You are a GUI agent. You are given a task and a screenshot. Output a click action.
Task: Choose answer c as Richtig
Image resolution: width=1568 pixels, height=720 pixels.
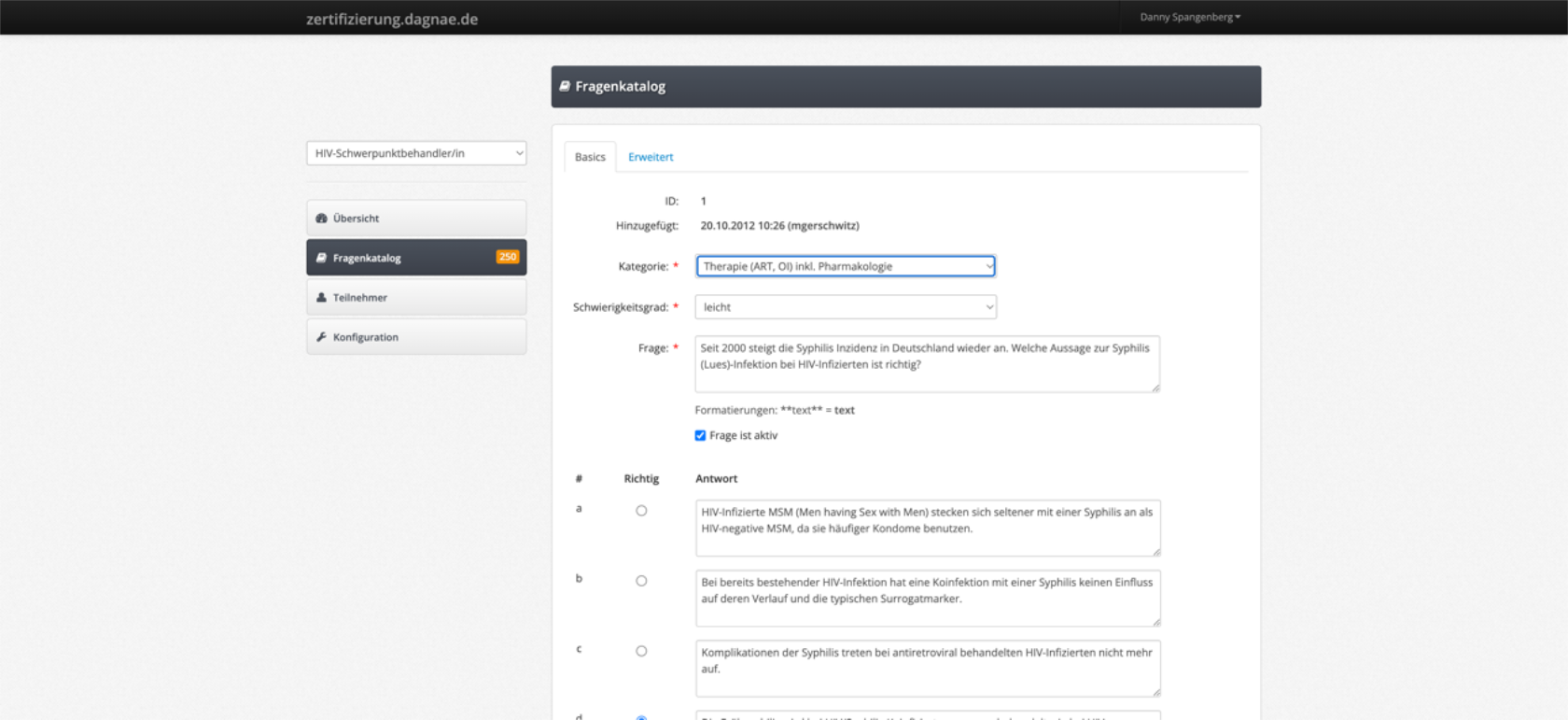tap(641, 651)
